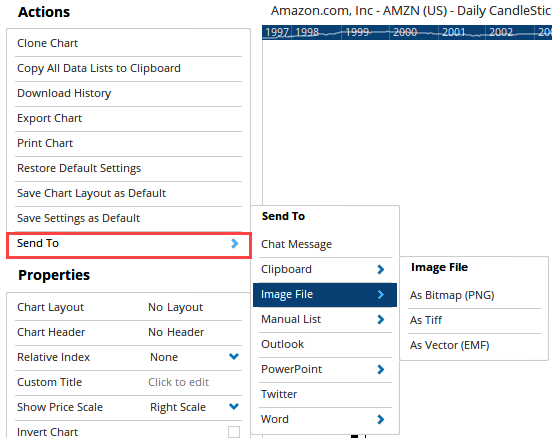Viewport: 552px width, 438px height.
Task: Click the PowerPoint submenu chevron
Action: pyautogui.click(x=381, y=369)
